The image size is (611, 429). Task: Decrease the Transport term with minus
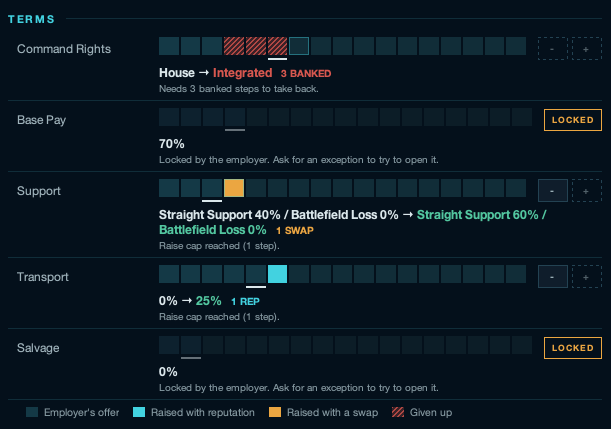click(553, 277)
